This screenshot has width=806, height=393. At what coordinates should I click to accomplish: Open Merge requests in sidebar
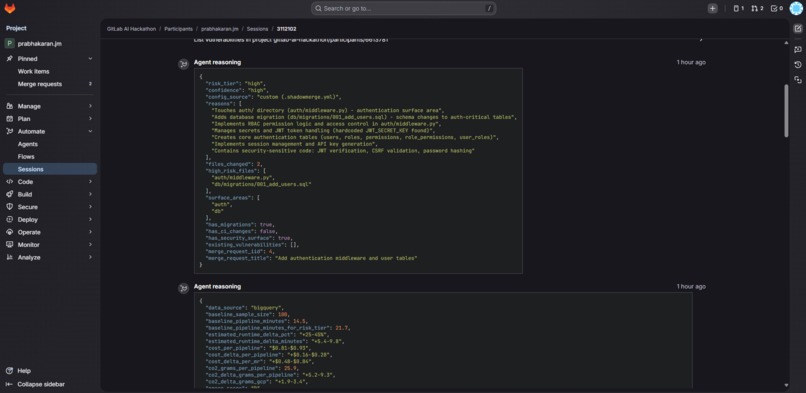coord(50,84)
